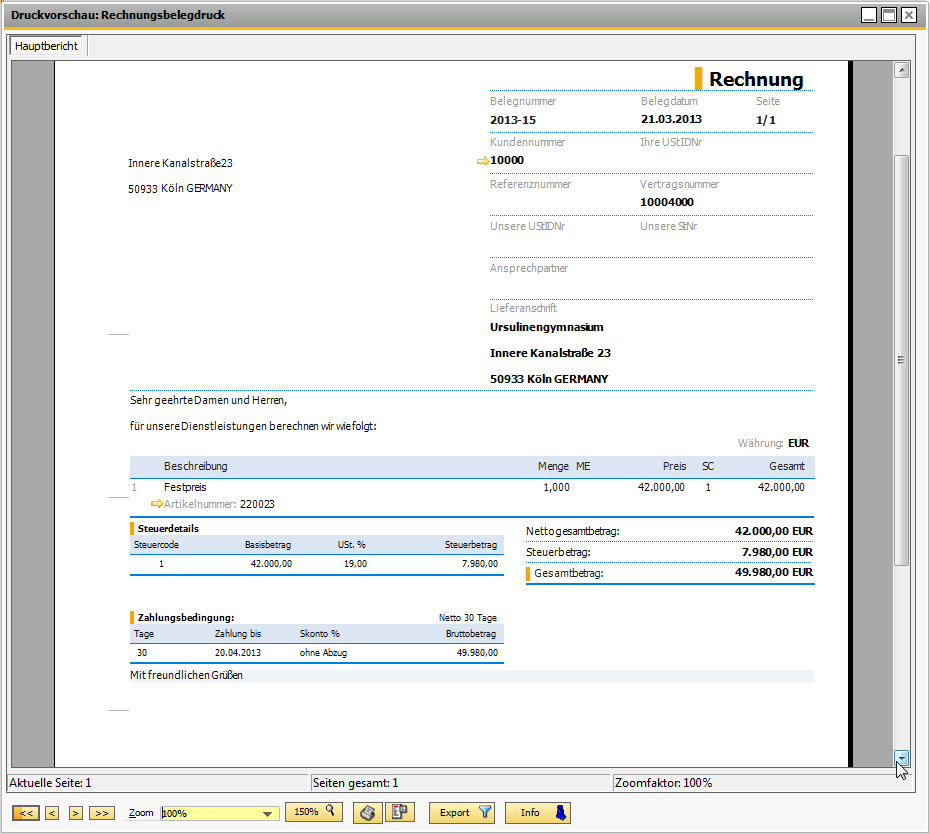
Task: Select the Hauptbericht tab
Action: pos(46,47)
